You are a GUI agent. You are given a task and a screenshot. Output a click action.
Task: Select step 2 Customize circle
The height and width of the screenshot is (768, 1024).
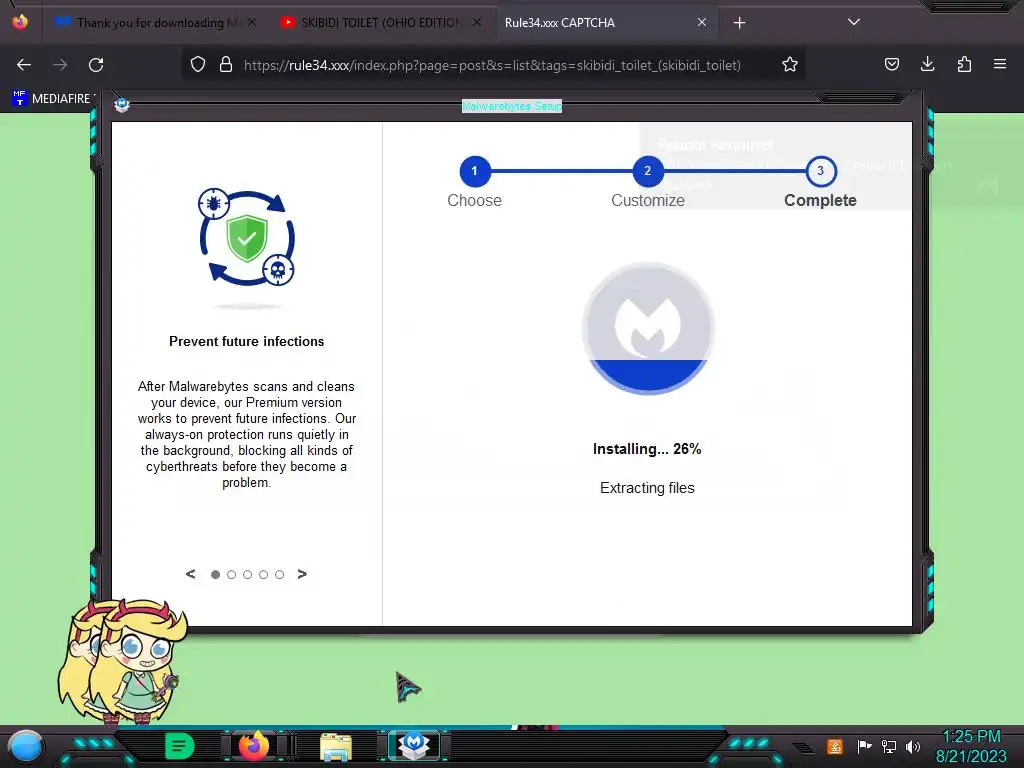(x=648, y=171)
